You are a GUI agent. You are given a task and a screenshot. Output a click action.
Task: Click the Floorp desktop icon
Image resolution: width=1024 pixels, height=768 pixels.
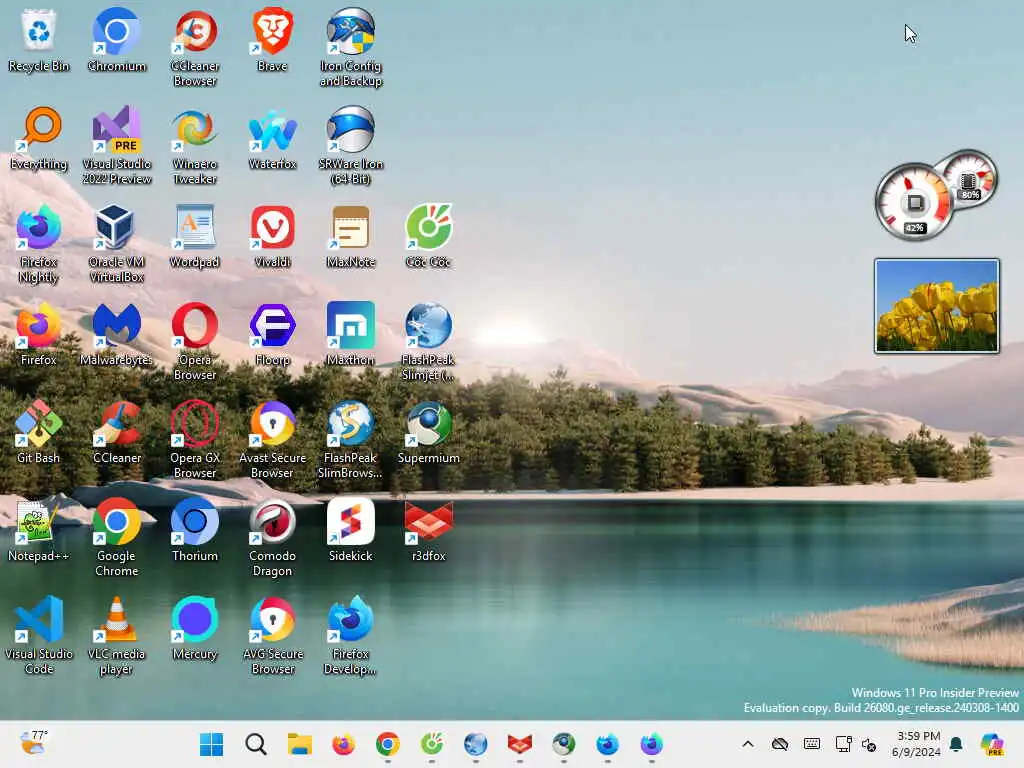point(272,334)
